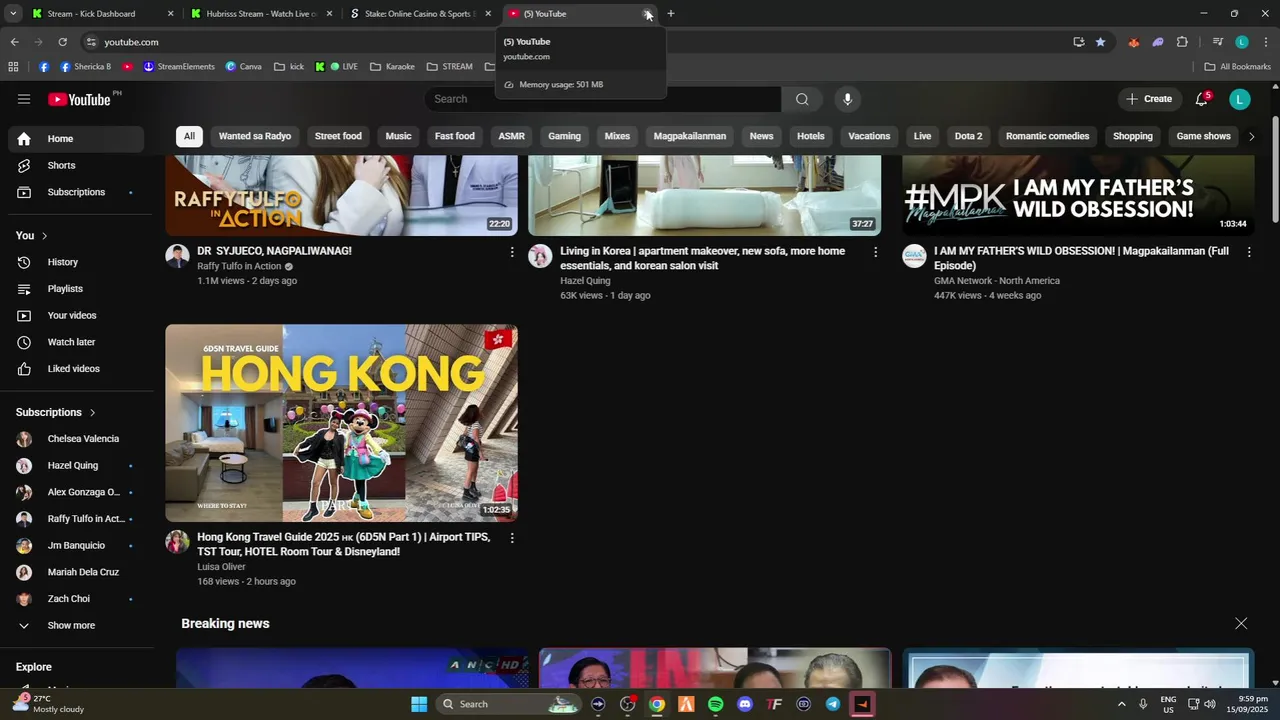Expand the Subscriptions section arrow
Screen dimensions: 1280x720
pos(93,412)
